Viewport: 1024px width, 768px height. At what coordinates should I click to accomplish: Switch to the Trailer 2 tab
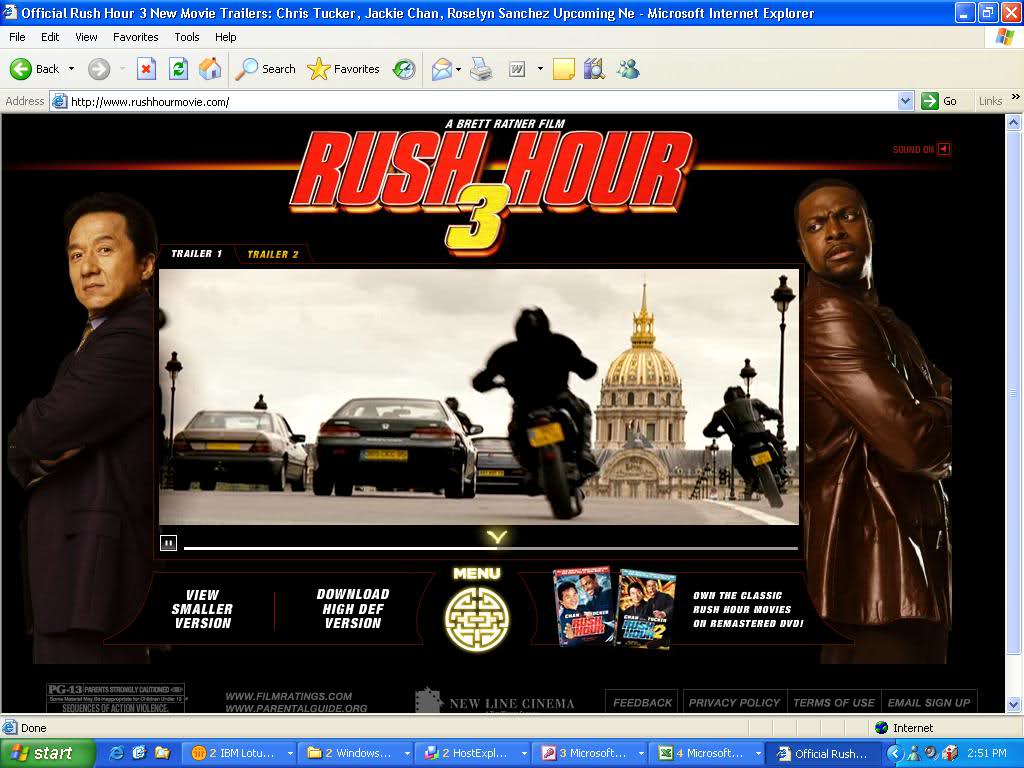pos(273,254)
